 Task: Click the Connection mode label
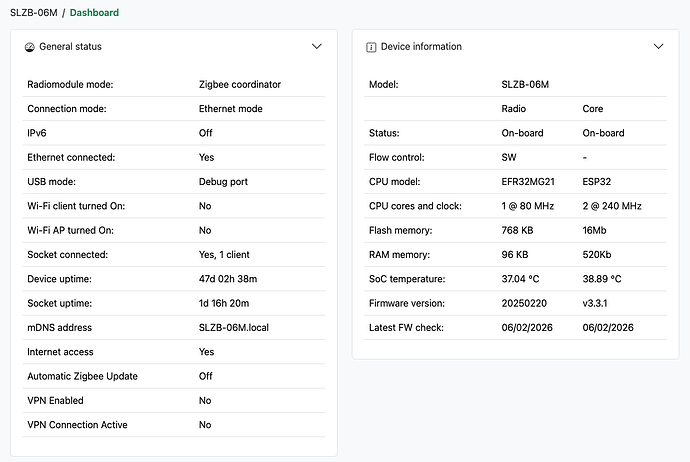67,109
